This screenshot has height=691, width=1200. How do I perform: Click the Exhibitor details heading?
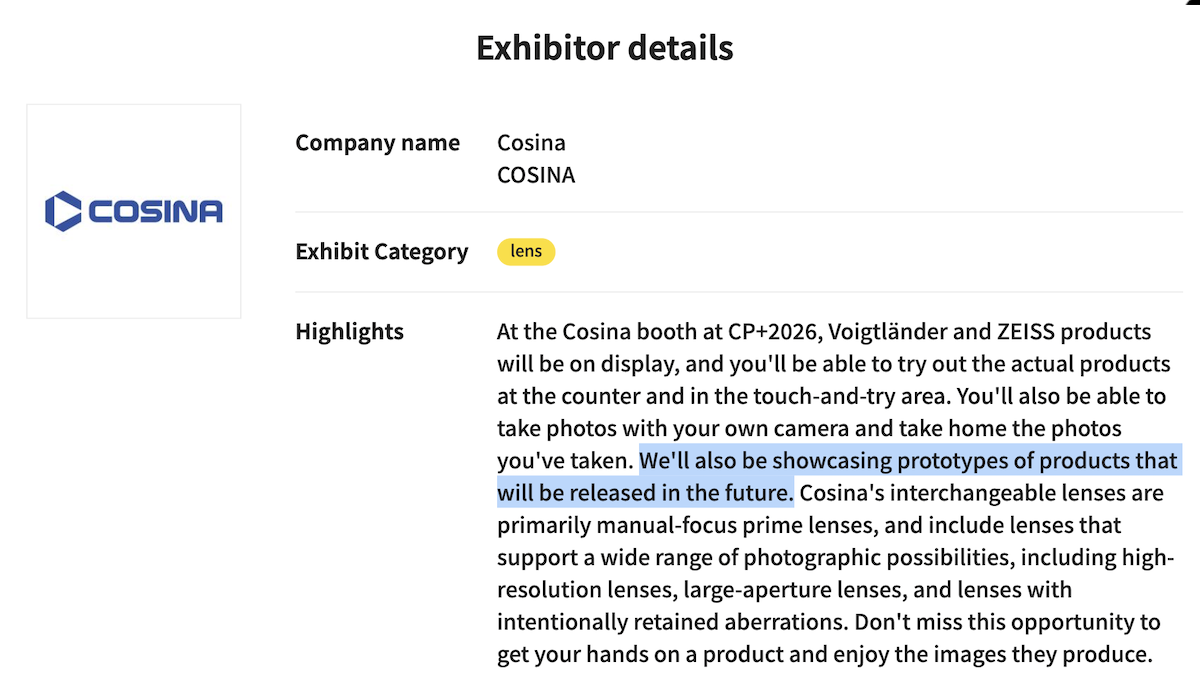tap(604, 48)
